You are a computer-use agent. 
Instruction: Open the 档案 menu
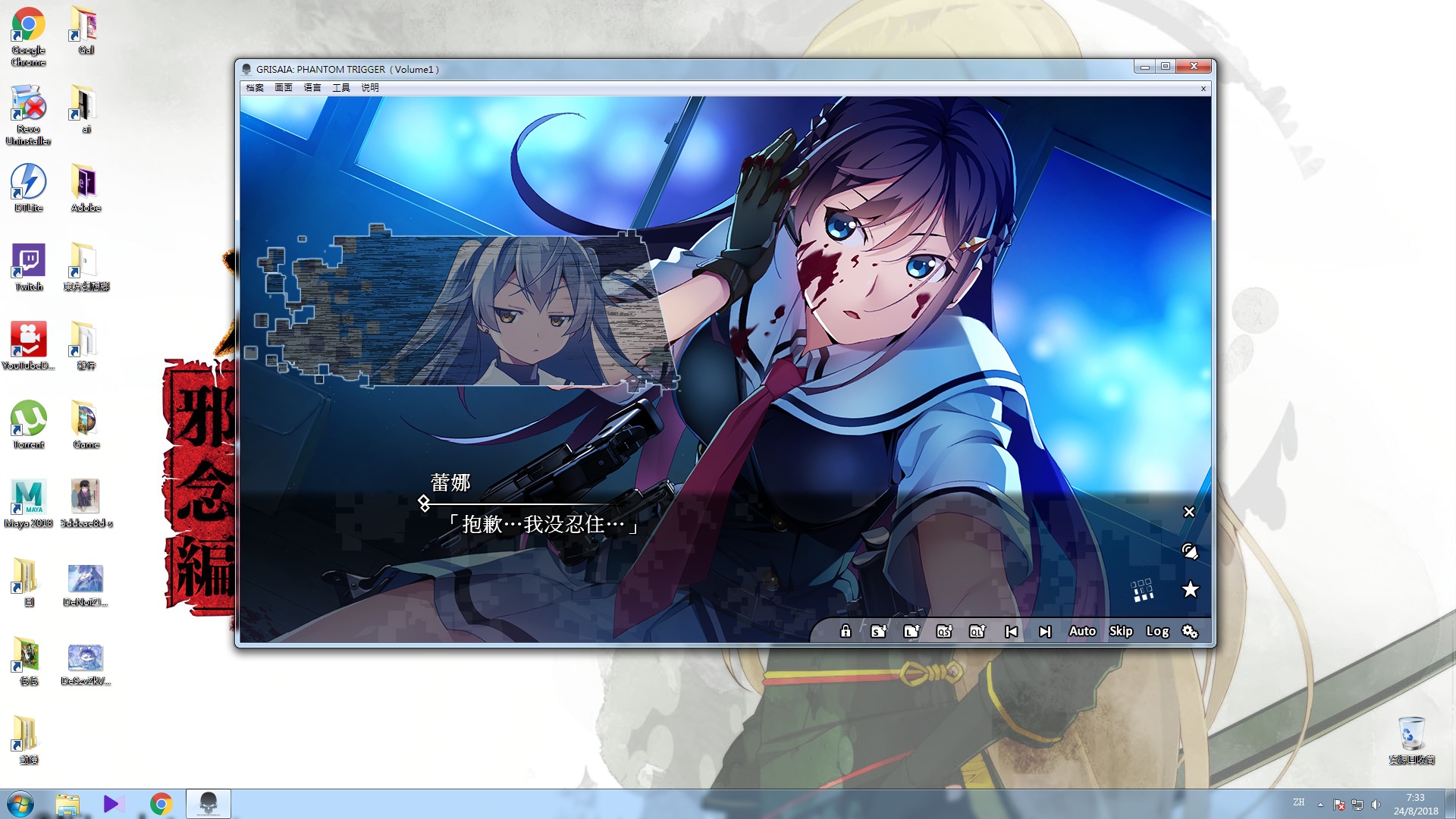[x=255, y=88]
